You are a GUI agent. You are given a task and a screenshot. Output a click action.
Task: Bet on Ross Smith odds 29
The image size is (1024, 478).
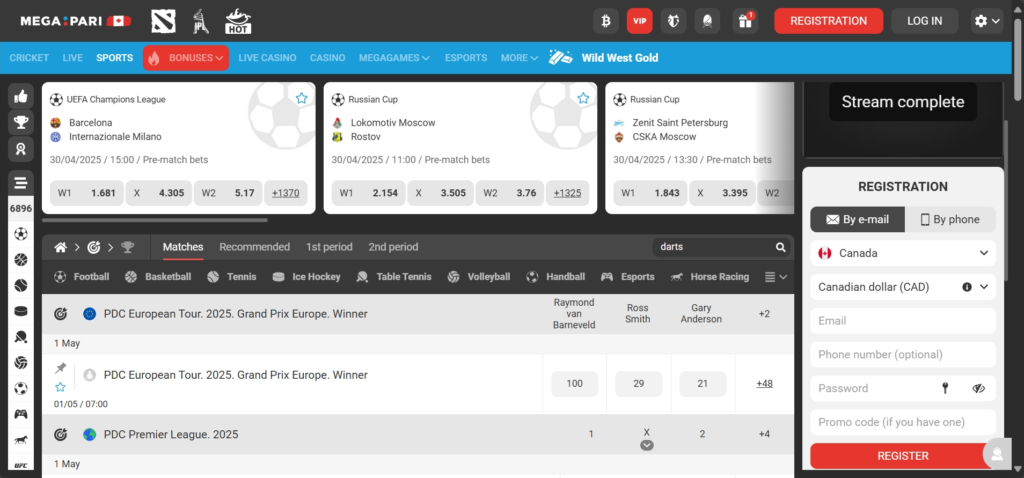click(639, 383)
